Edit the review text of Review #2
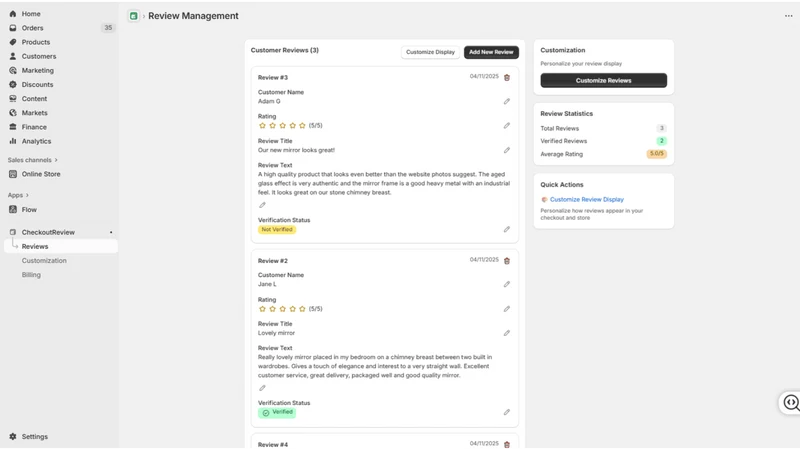The width and height of the screenshot is (800, 450). 262,388
